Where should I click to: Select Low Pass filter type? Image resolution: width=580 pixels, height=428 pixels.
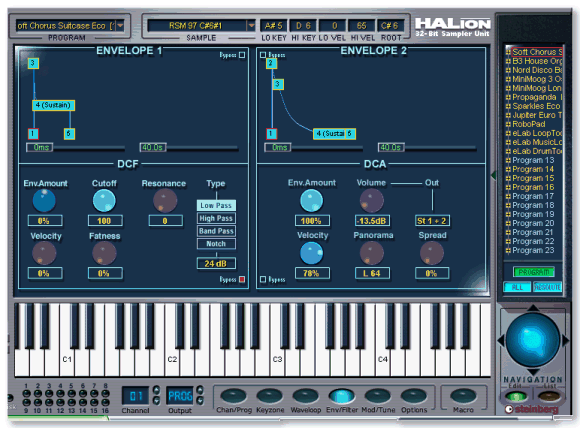pos(216,205)
